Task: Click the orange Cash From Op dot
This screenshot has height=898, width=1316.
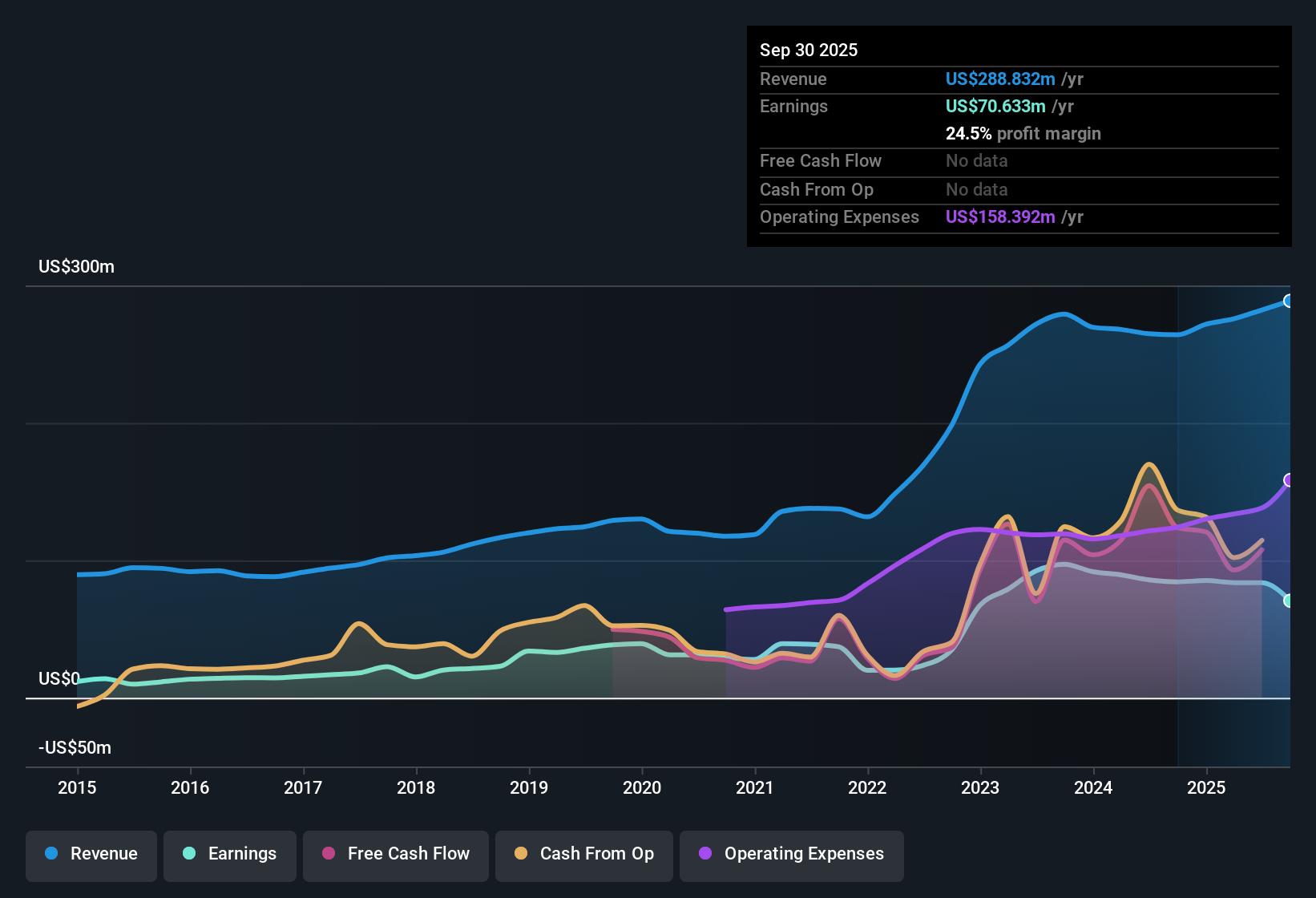Action: click(521, 853)
